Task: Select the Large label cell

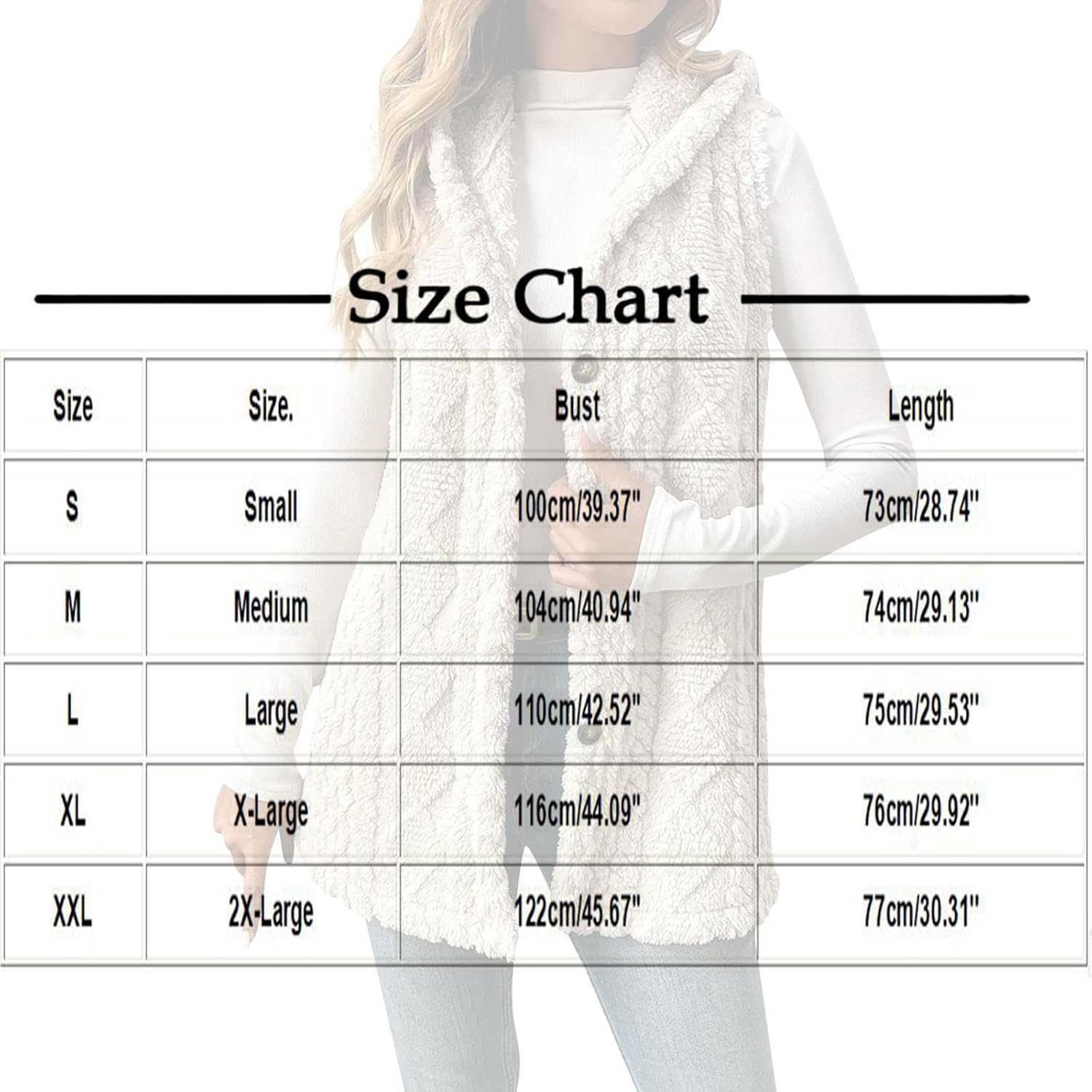Action: (x=271, y=710)
